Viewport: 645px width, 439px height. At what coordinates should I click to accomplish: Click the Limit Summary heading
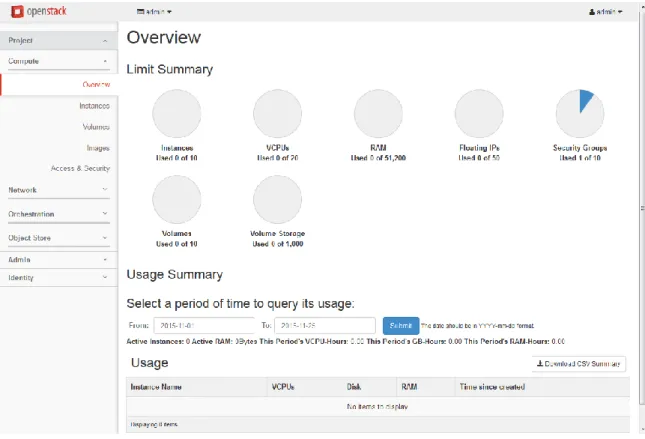(170, 69)
